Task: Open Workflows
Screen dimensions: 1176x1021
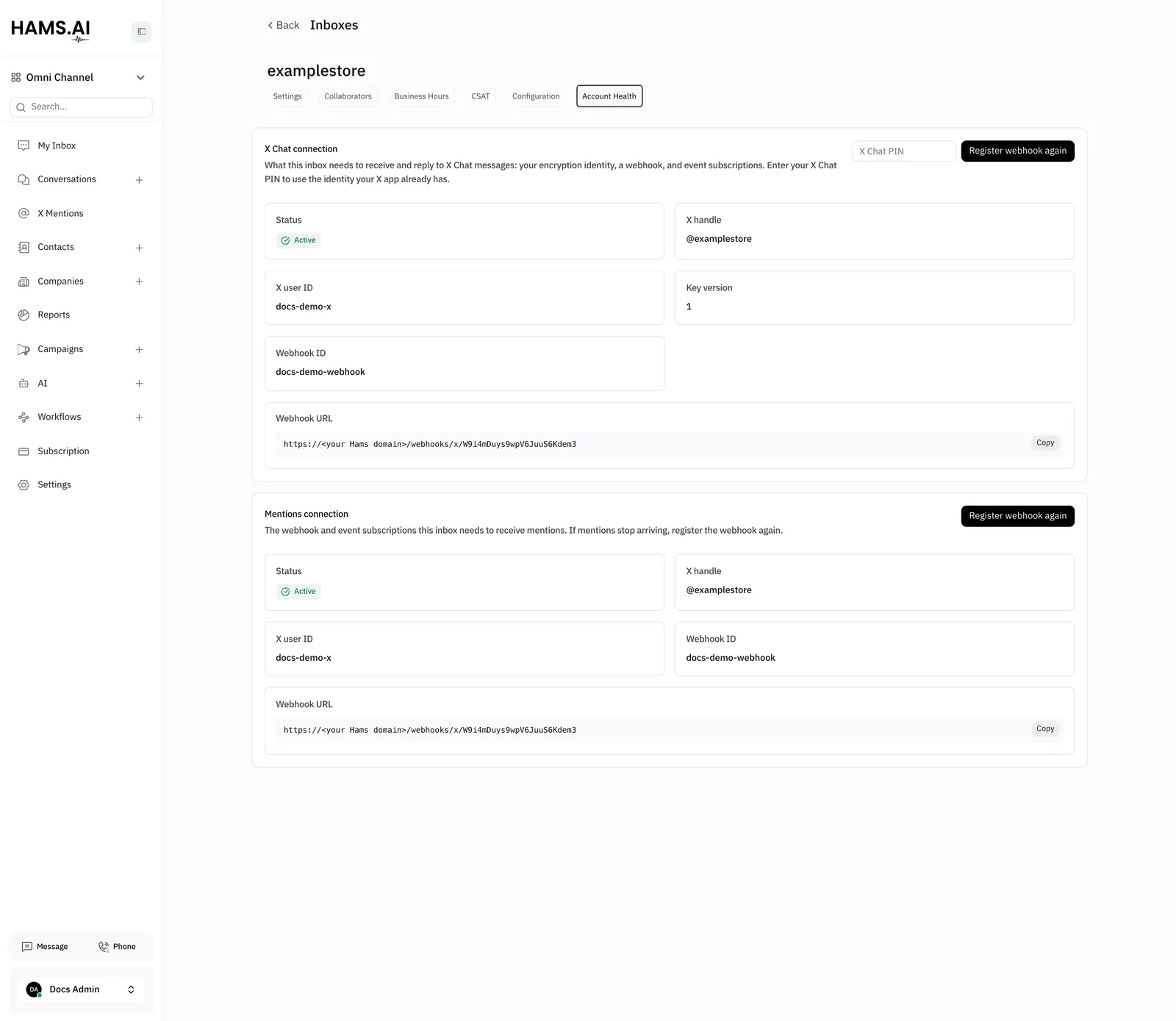Action: [x=60, y=417]
